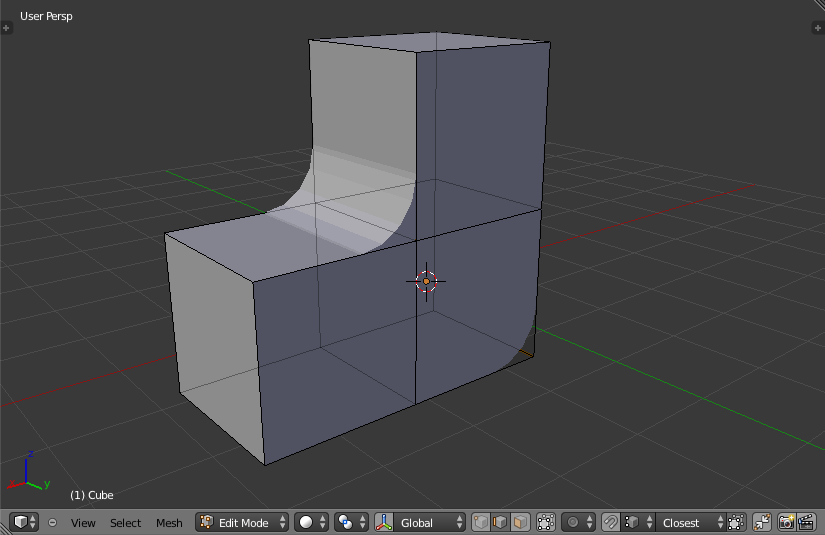This screenshot has width=825, height=535.
Task: Toggle limit selection to visible
Action: [546, 522]
